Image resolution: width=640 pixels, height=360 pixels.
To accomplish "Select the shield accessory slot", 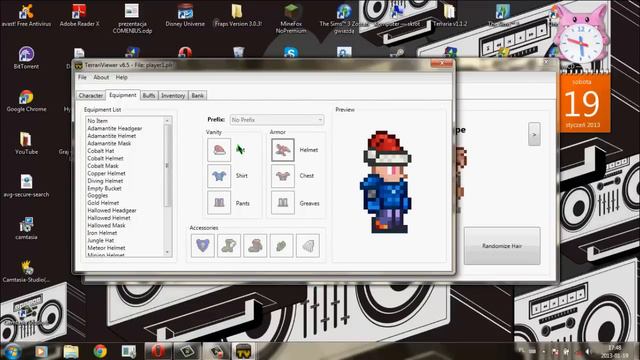I will pos(202,246).
